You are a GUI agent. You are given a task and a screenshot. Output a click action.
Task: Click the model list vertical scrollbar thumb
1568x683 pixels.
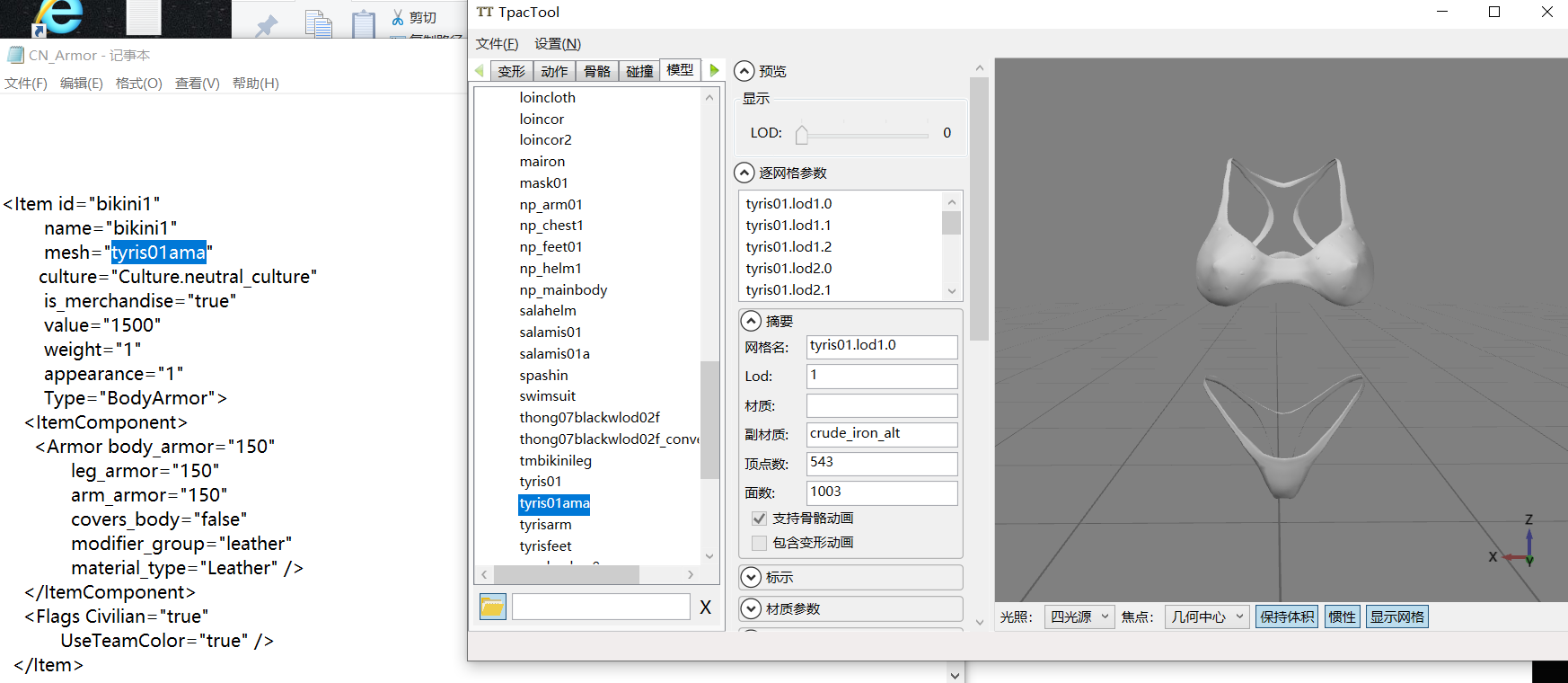(x=709, y=420)
